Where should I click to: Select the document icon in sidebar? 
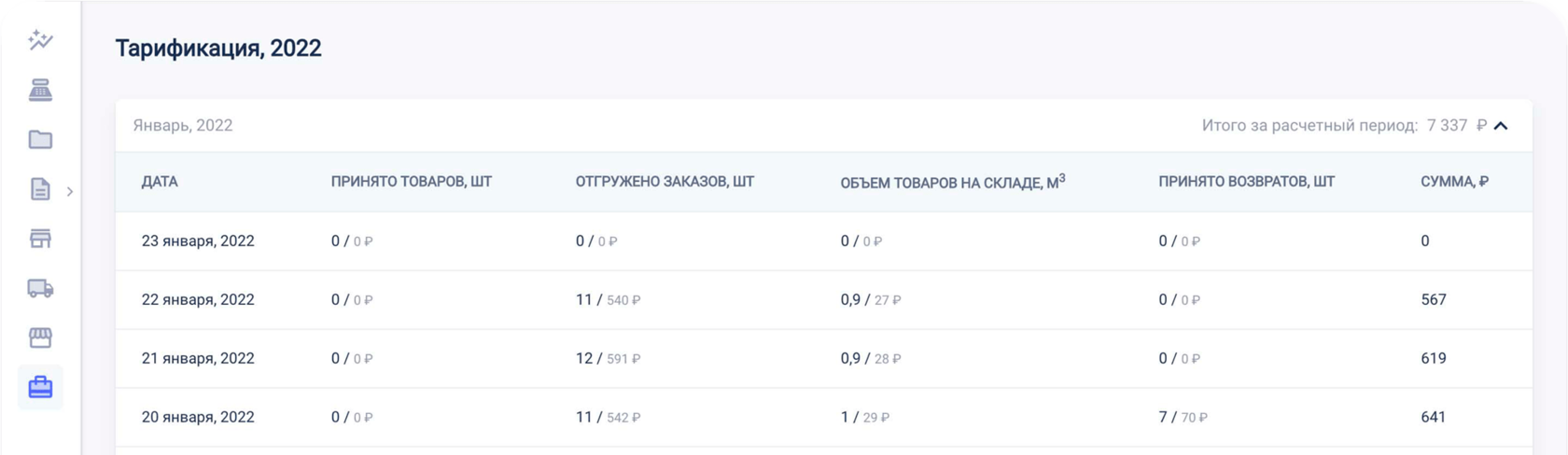tap(40, 189)
